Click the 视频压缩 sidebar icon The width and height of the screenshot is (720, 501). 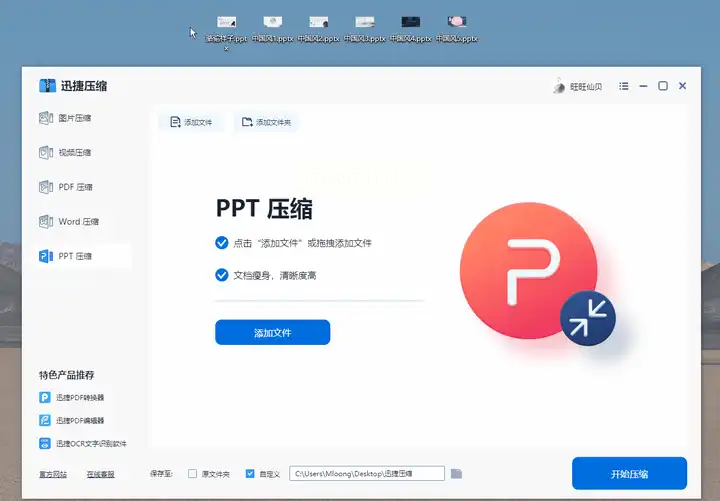point(46,152)
